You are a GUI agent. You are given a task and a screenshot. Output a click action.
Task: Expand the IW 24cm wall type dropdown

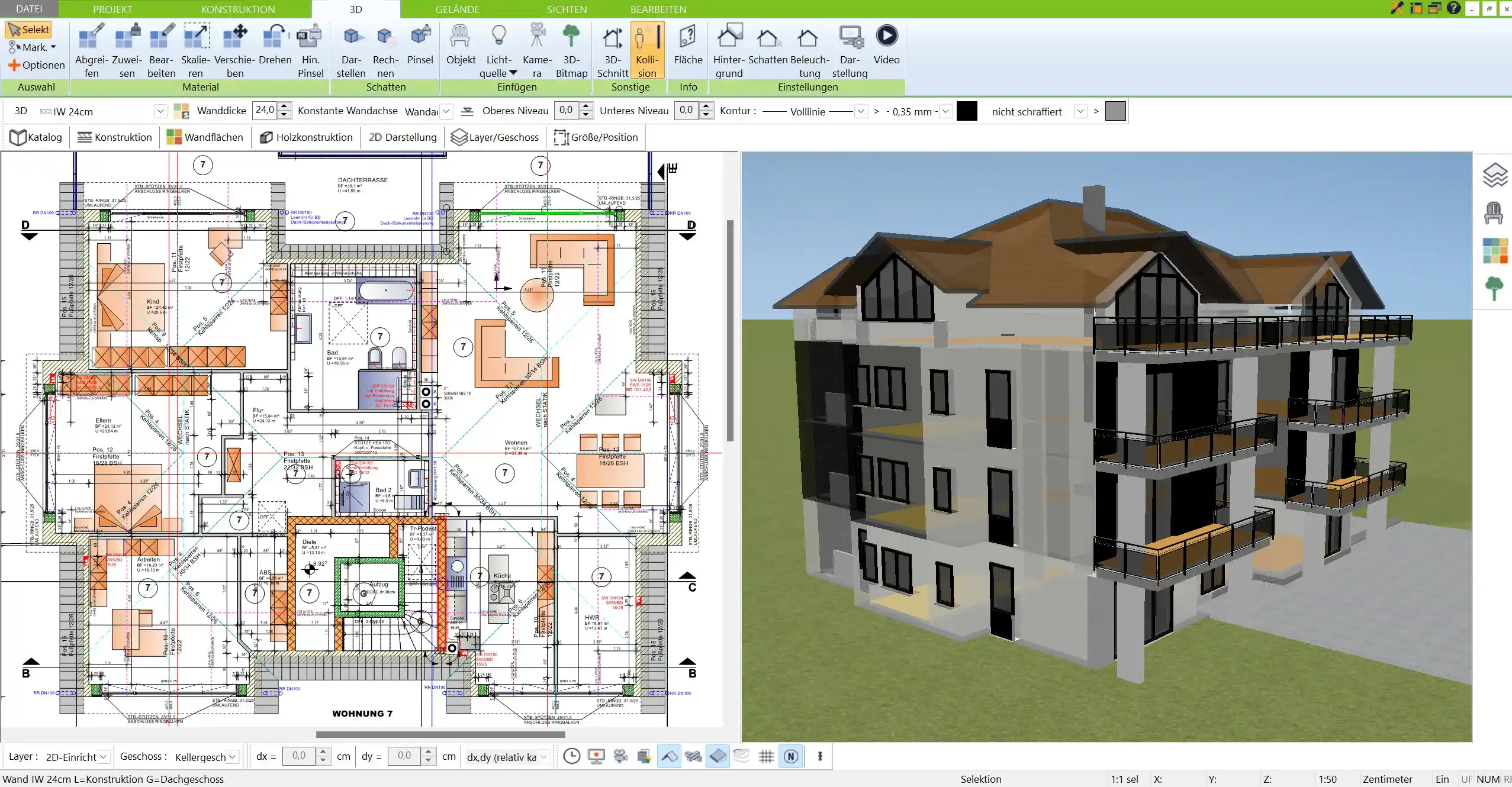160,111
